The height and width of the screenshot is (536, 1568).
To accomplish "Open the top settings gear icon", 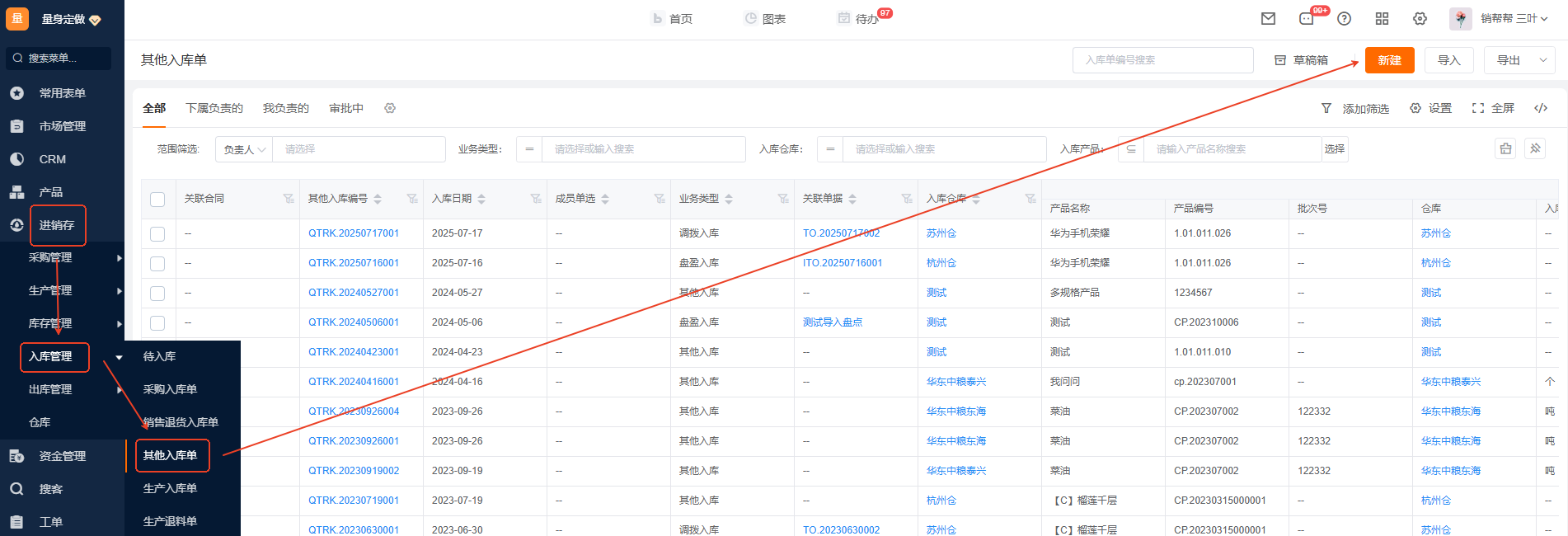I will tap(1420, 18).
